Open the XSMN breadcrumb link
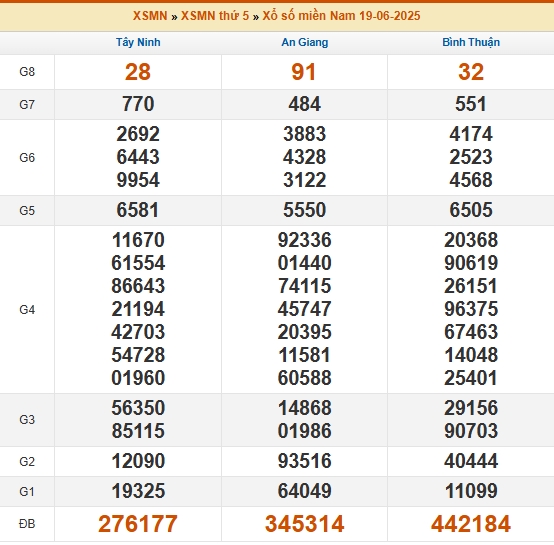This screenshot has height=545, width=554. [150, 16]
